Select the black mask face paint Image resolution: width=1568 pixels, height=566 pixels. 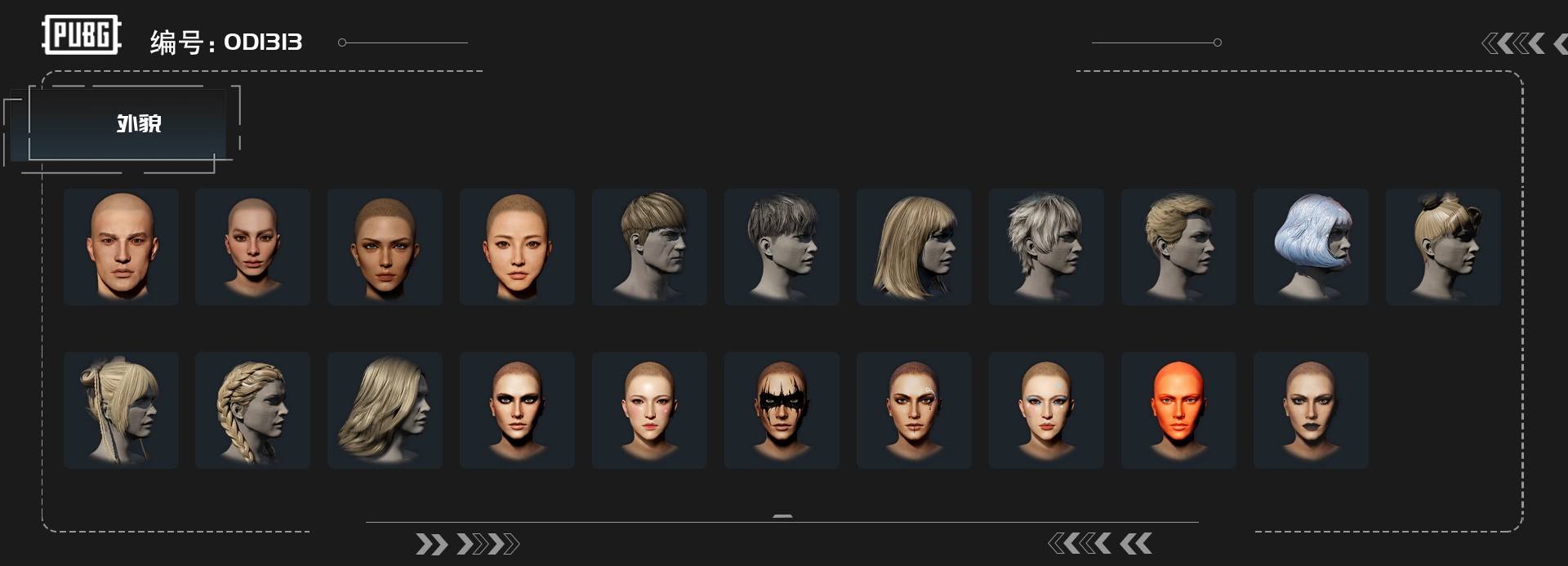782,410
